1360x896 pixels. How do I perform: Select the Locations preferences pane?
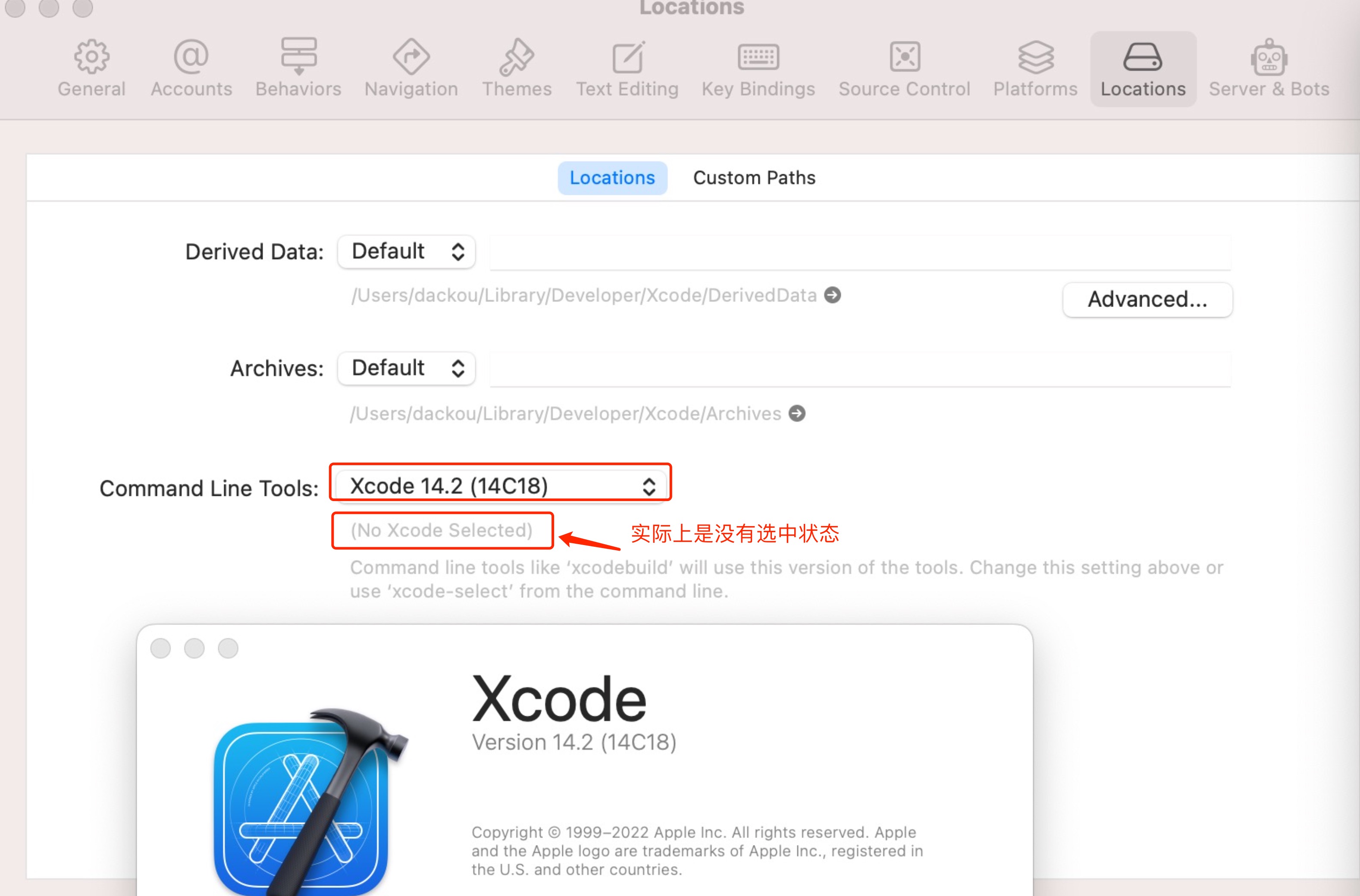[x=1143, y=69]
